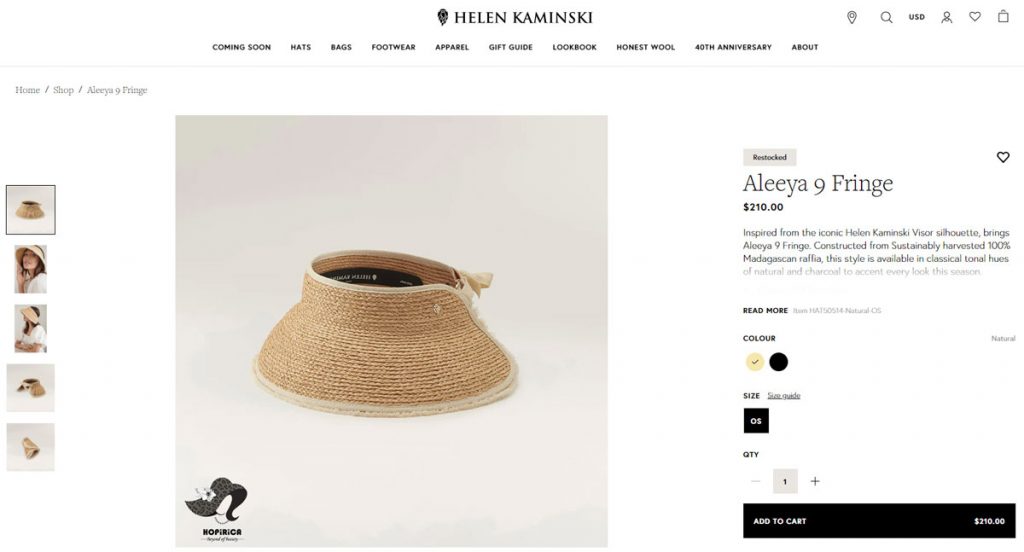This screenshot has height=552, width=1024.
Task: Add Aleeya 9 Fringe to wishlist heart
Action: (1003, 157)
